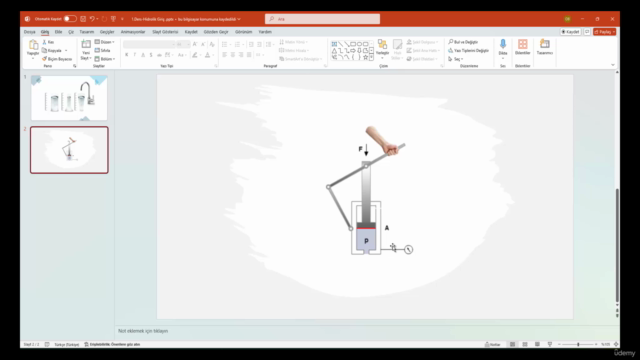Open the Eklentiler (Add-ins) icon
The width and height of the screenshot is (640, 360).
(x=522, y=44)
